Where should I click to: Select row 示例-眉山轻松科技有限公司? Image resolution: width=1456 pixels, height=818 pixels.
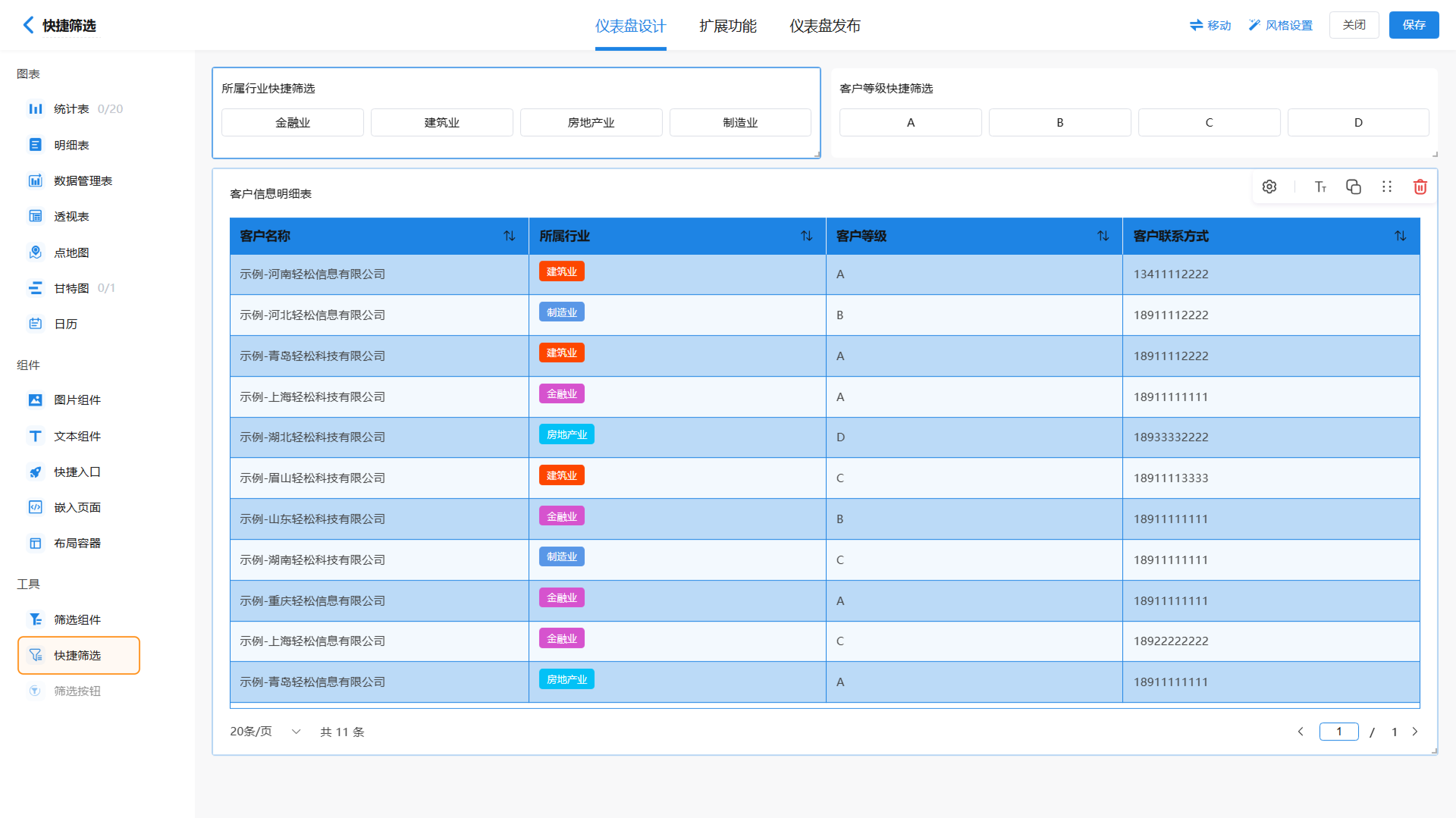coord(825,478)
